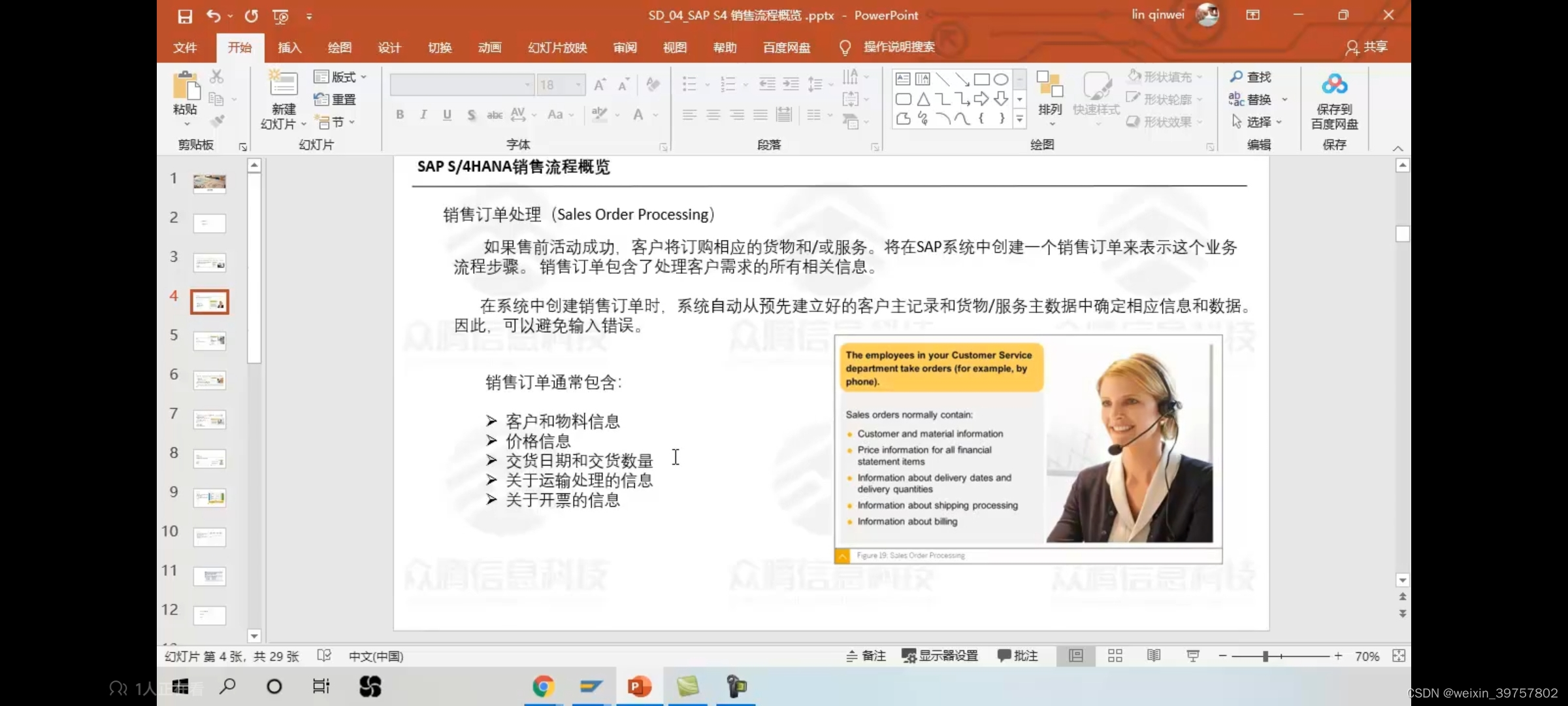
Task: Open Ribbon Display Options icon in title bar
Action: tap(1252, 15)
